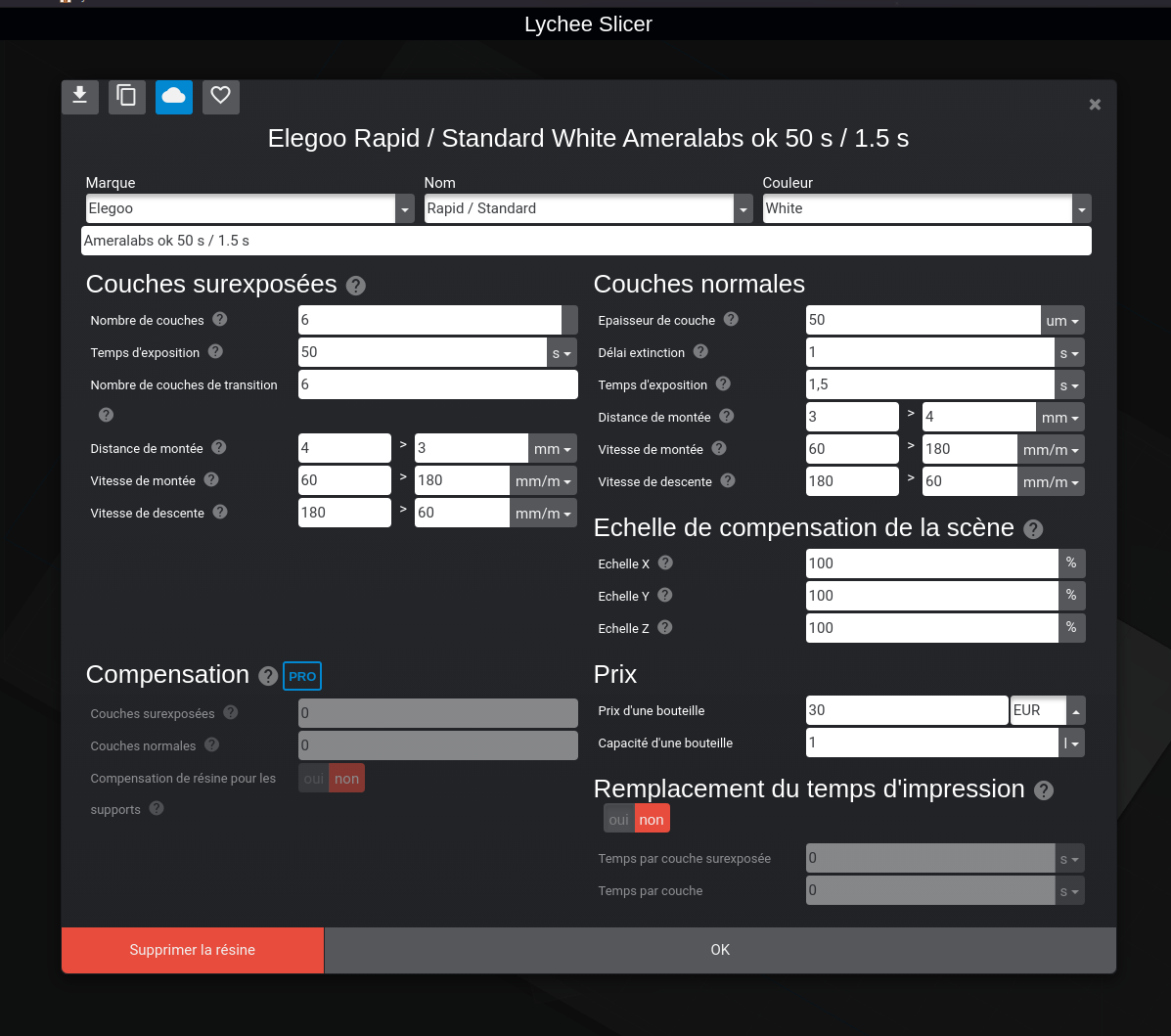The height and width of the screenshot is (1036, 1171).
Task: Enable print time replacement with oui
Action: pyautogui.click(x=619, y=820)
